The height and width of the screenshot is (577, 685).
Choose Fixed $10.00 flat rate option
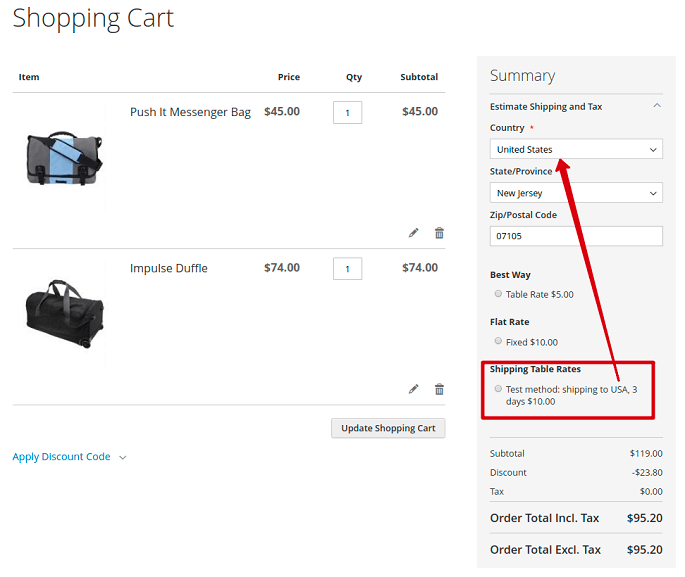(x=498, y=341)
